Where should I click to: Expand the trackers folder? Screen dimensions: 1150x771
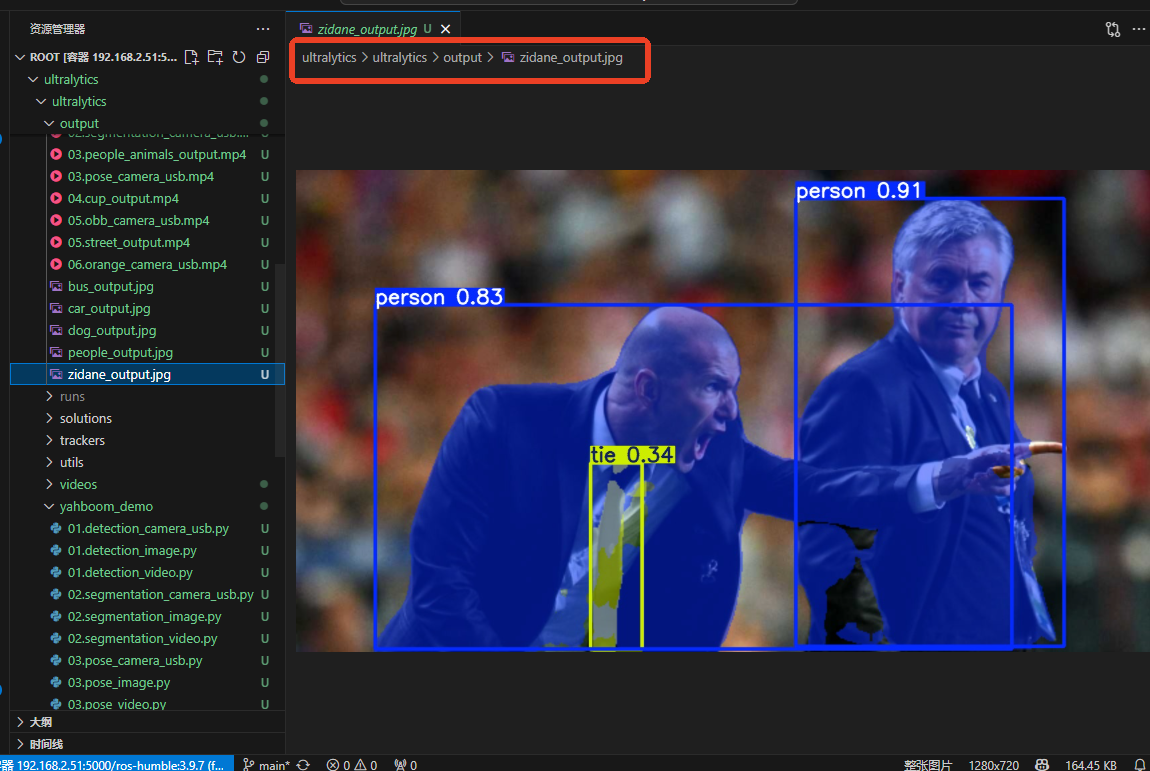coord(49,440)
